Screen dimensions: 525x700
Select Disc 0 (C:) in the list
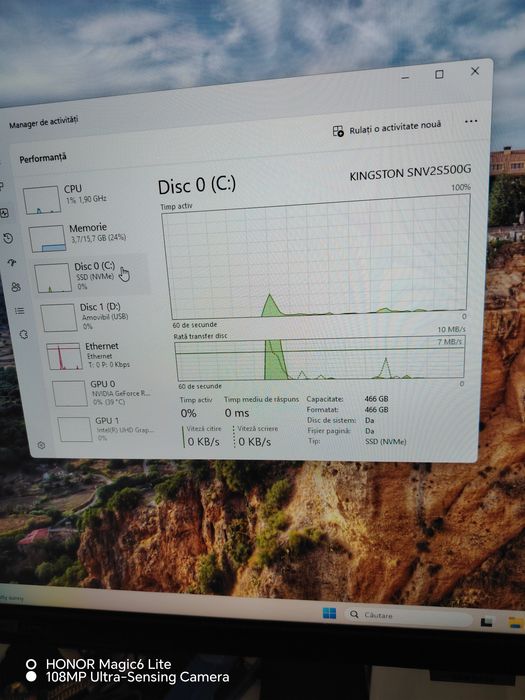point(92,276)
